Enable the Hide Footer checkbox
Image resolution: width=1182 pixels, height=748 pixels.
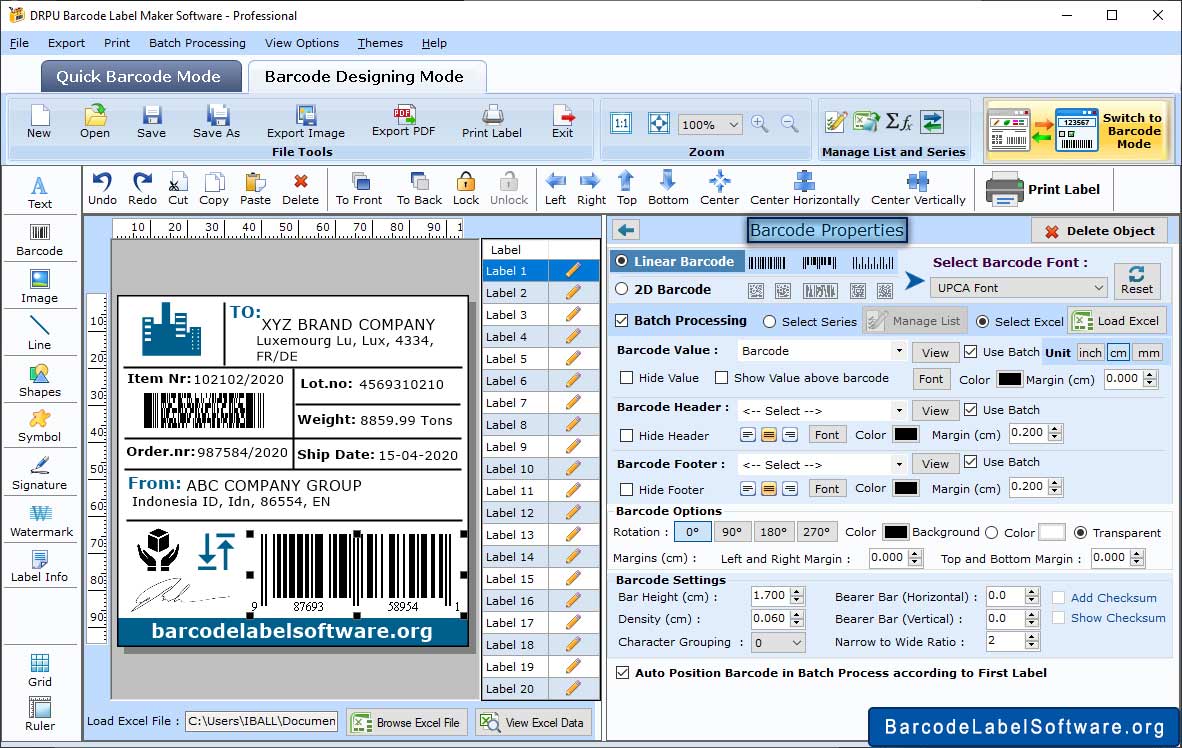point(626,490)
